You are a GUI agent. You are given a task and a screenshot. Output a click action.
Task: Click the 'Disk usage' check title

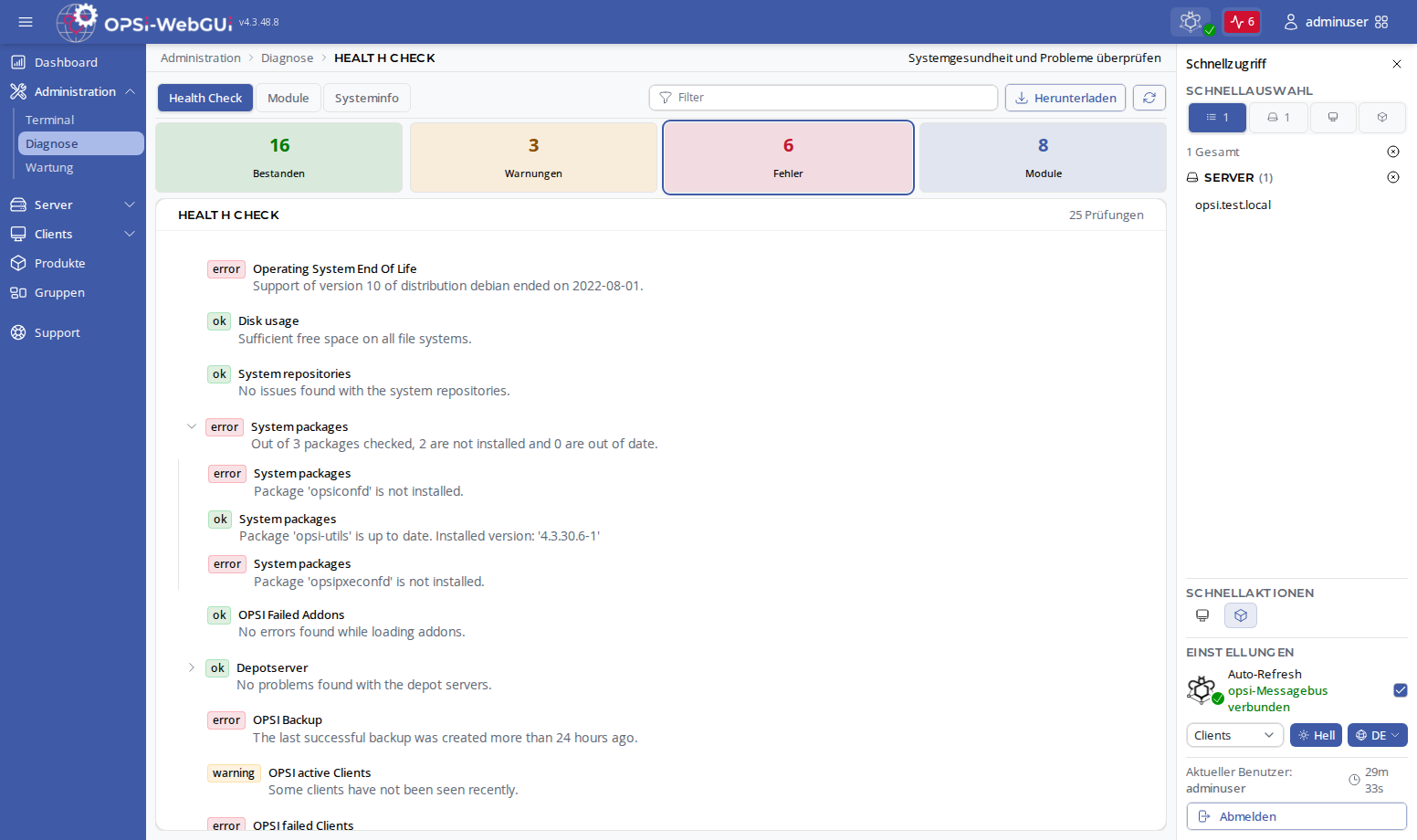[268, 320]
